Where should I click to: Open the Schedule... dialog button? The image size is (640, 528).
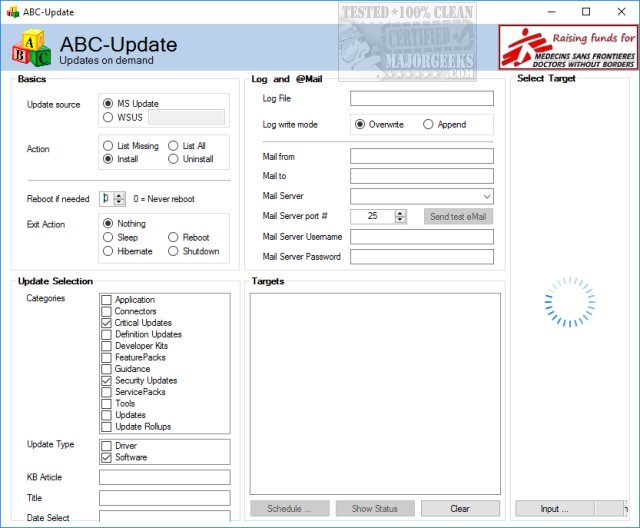click(290, 509)
